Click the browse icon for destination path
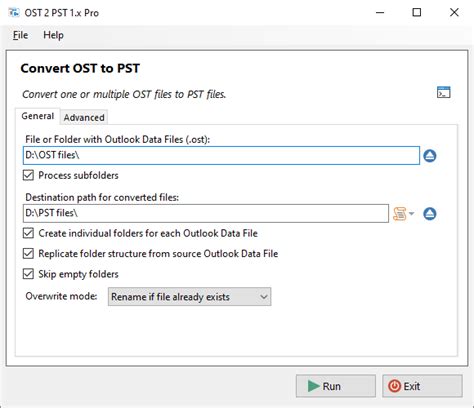Image resolution: width=474 pixels, height=408 pixels. click(430, 214)
